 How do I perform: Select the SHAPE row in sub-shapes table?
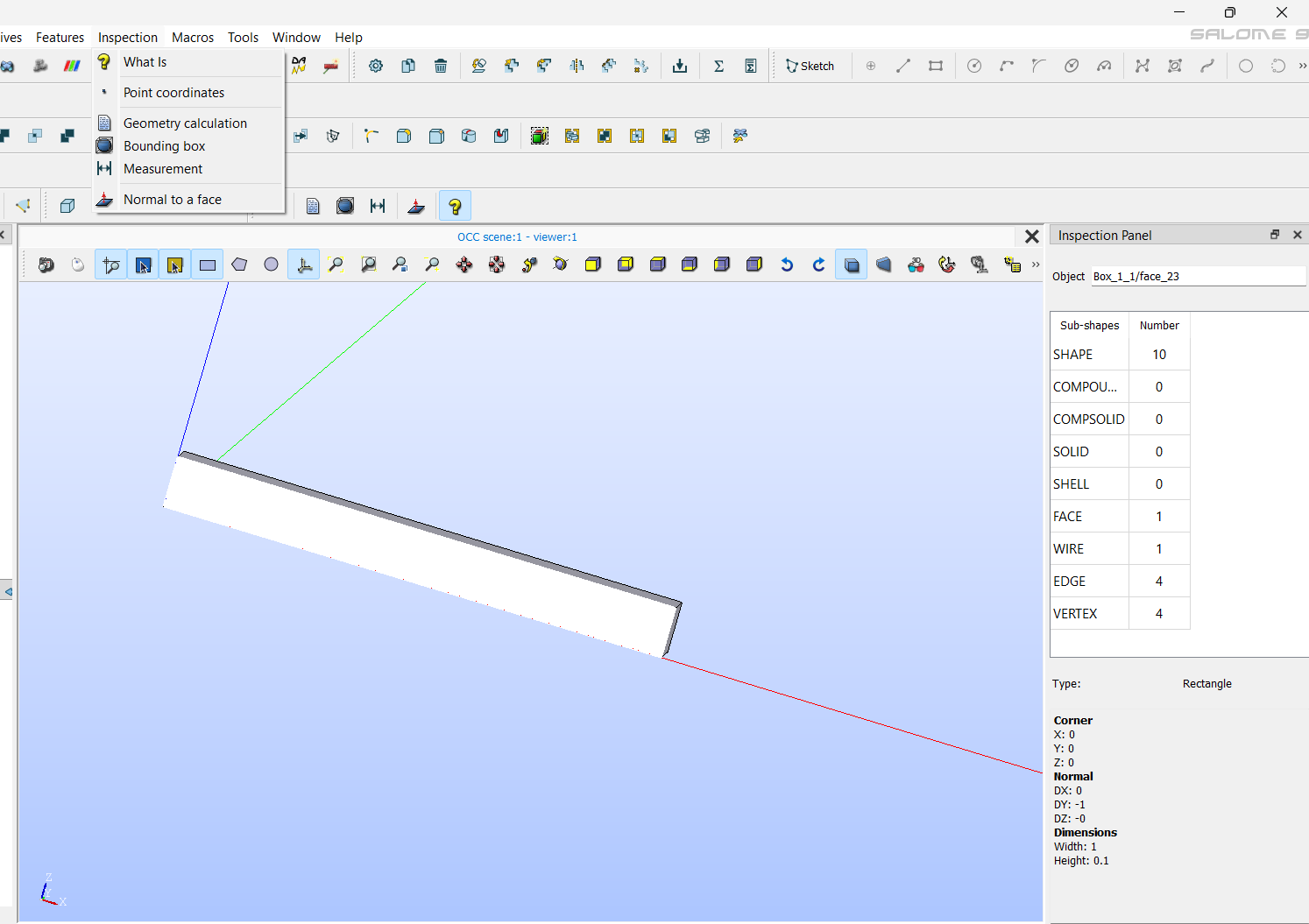click(x=1121, y=355)
